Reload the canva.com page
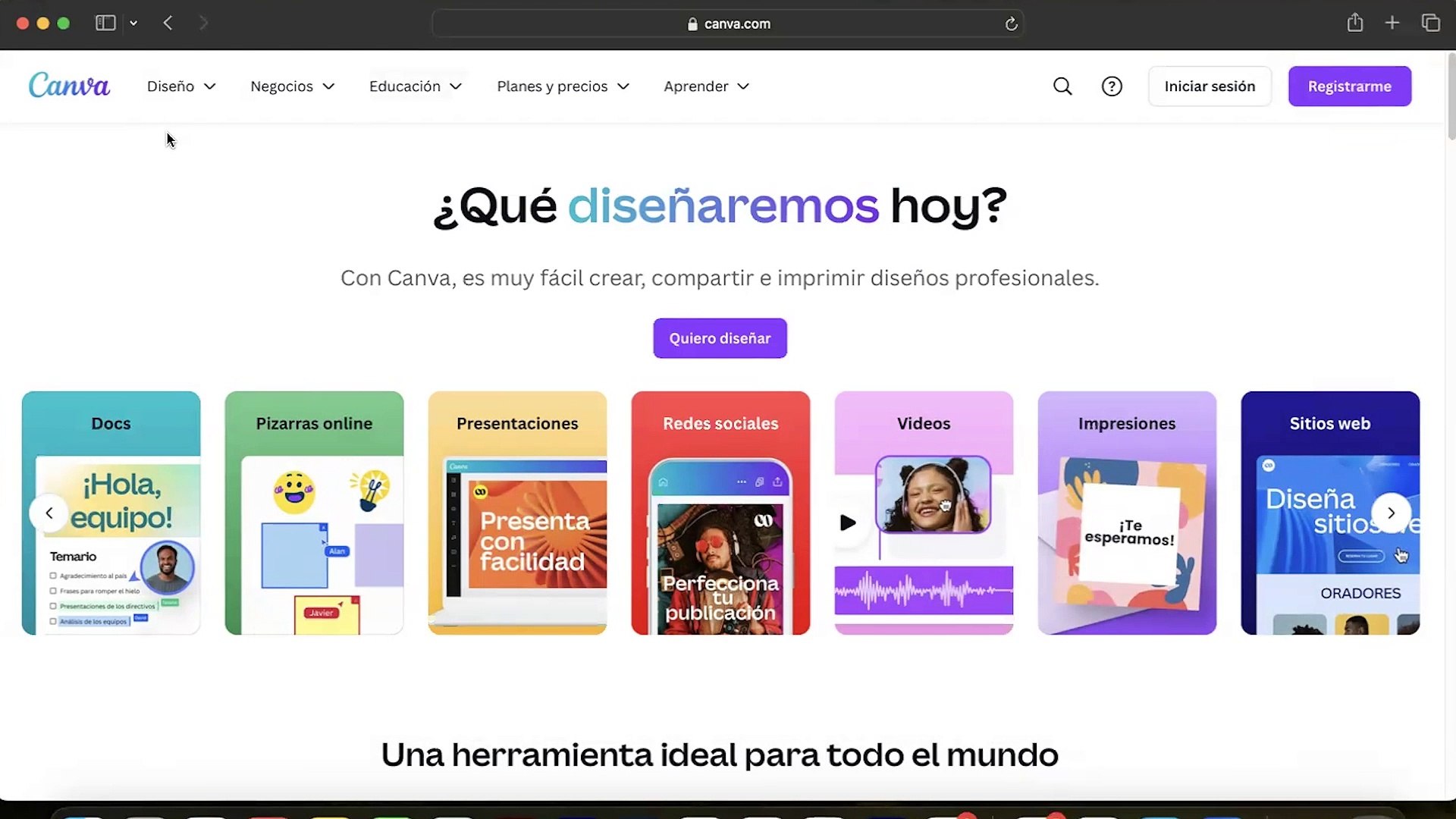 1011,24
